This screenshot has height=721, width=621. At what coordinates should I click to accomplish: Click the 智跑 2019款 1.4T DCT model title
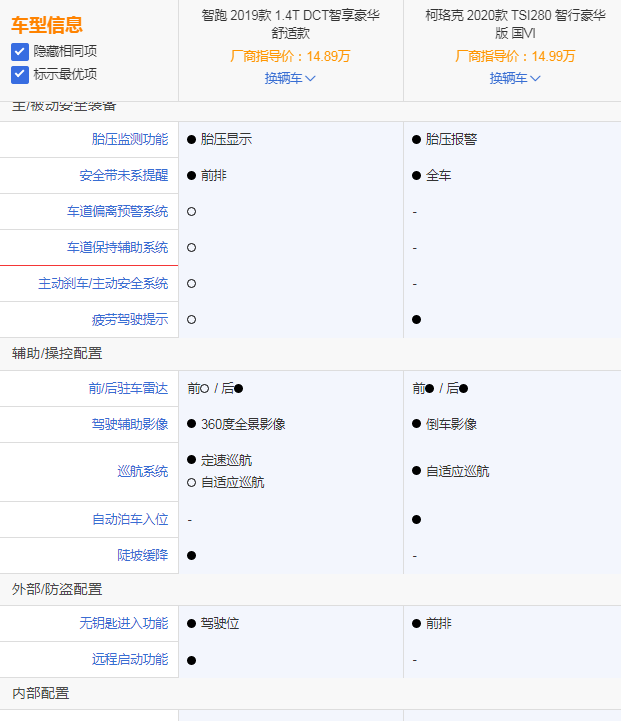290,24
